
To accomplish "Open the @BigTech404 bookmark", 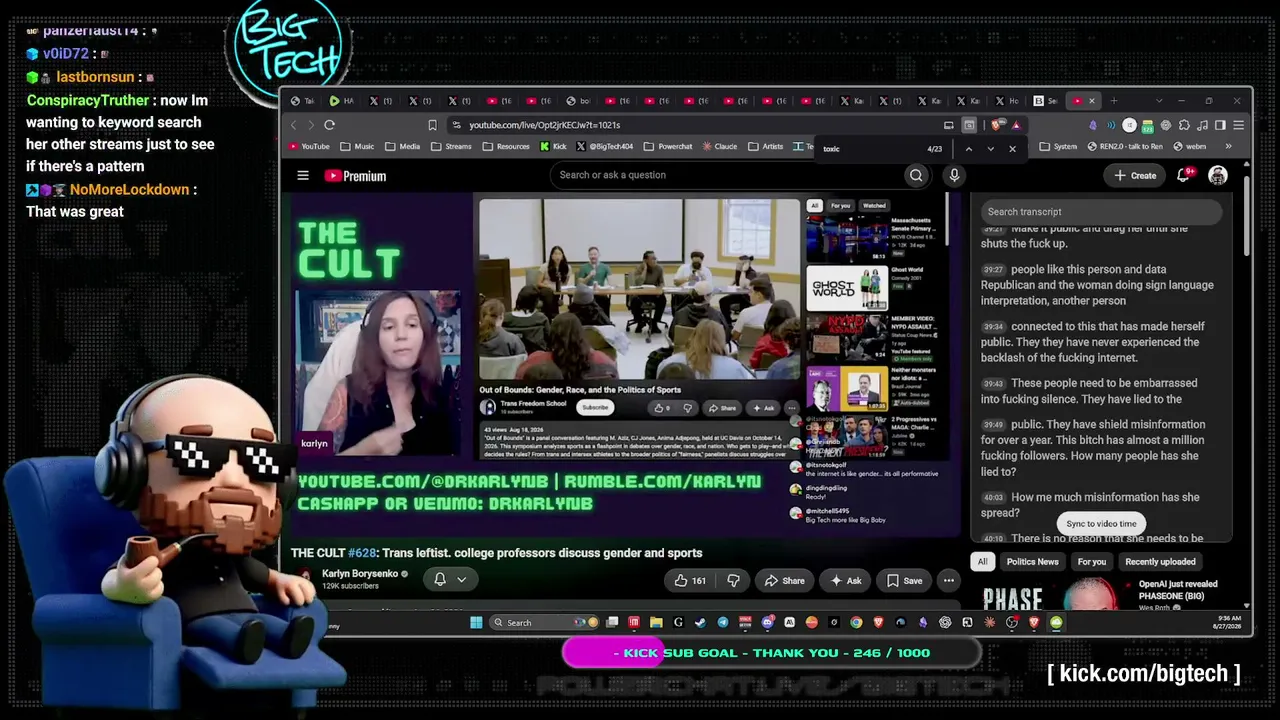I will point(605,147).
